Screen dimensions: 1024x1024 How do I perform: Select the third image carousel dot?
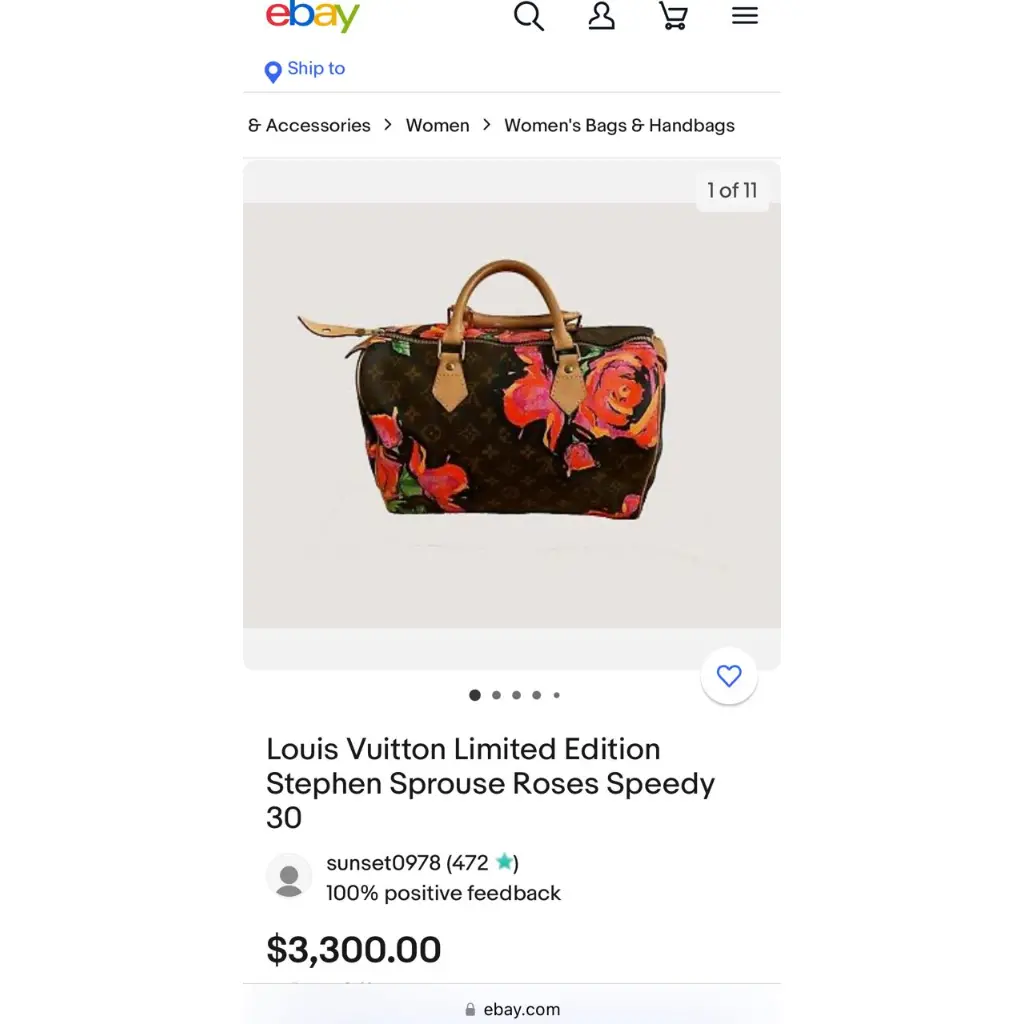(517, 695)
